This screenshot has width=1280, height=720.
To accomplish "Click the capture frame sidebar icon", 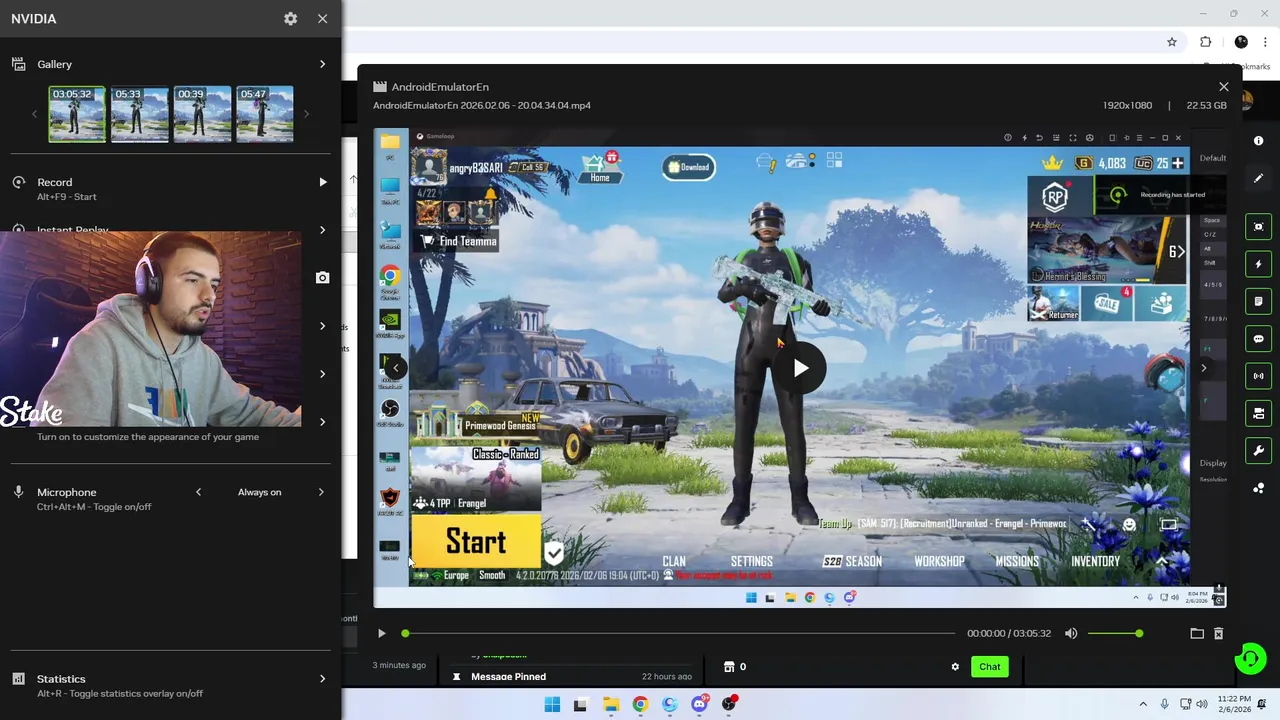I will (x=1259, y=227).
